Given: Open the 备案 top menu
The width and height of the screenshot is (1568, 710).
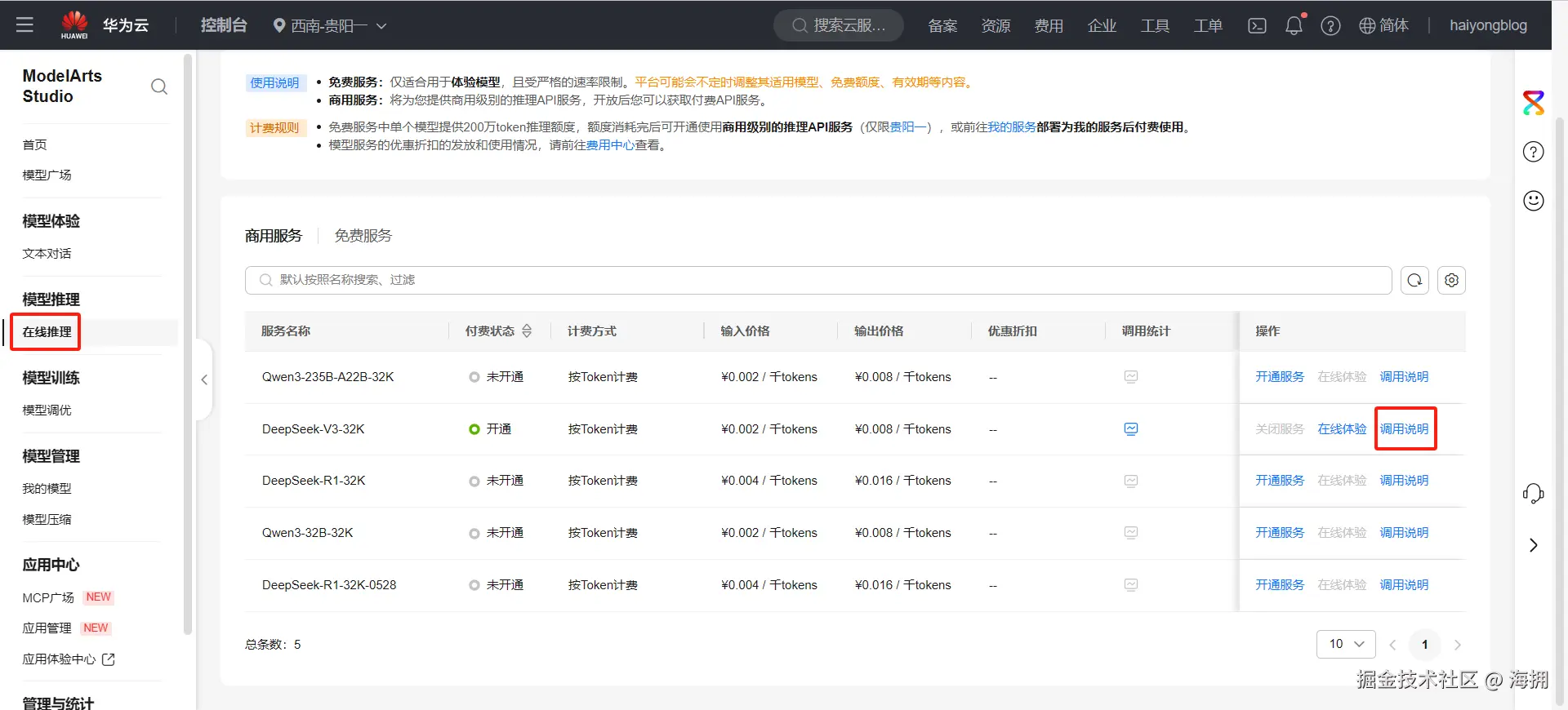Looking at the screenshot, I should 942,26.
